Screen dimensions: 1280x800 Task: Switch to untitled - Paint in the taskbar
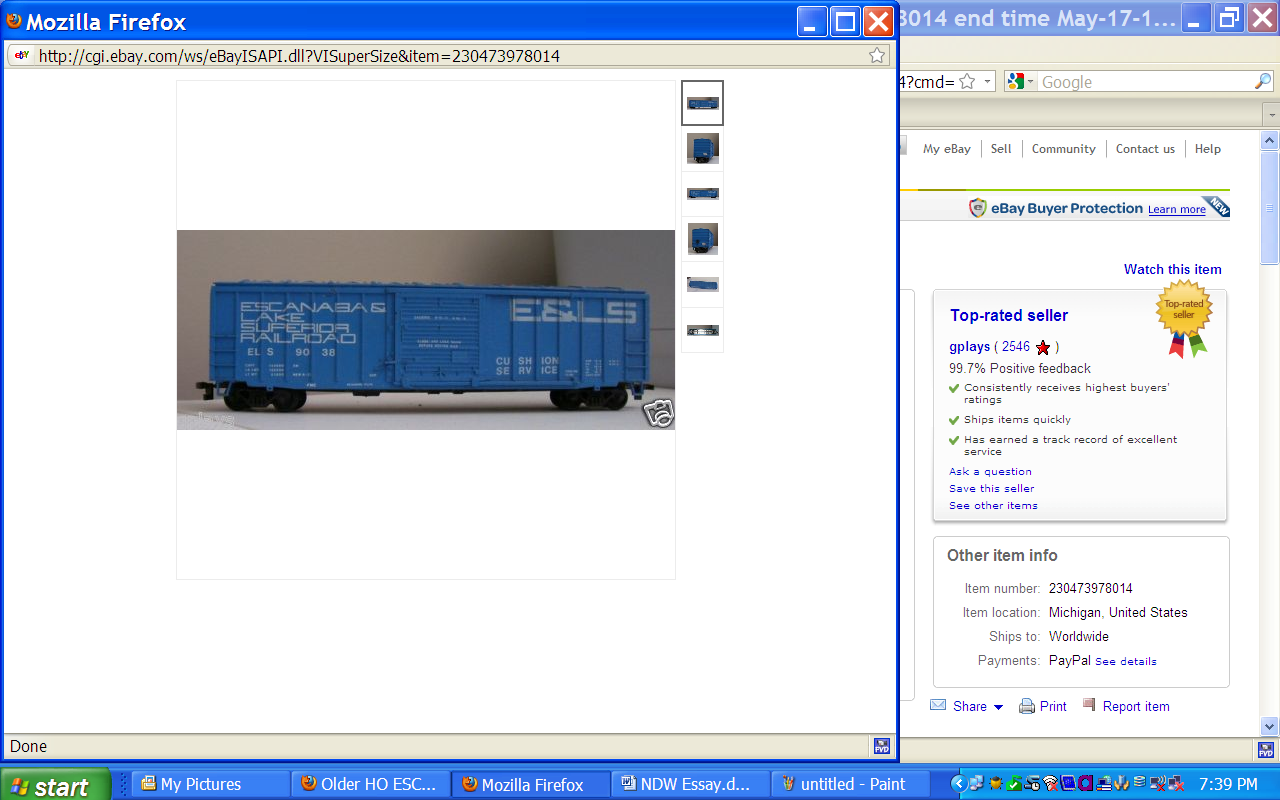[850, 784]
